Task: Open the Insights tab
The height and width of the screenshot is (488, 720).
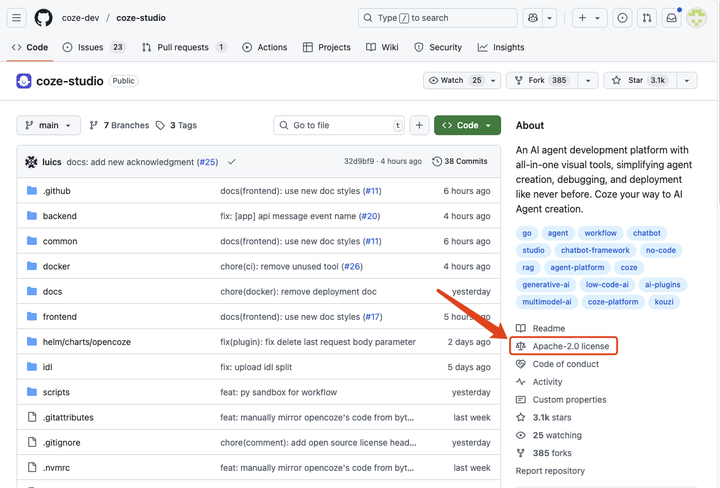Action: pyautogui.click(x=501, y=47)
